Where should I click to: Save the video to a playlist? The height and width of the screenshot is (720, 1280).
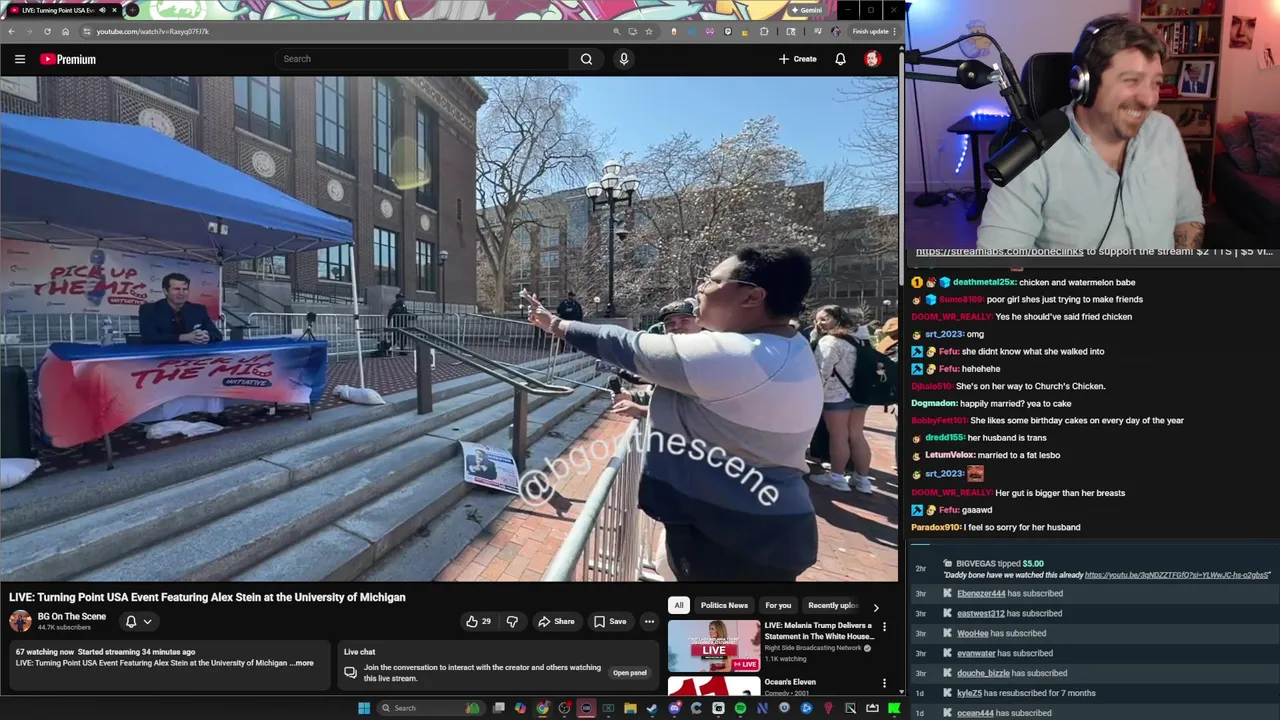point(610,621)
